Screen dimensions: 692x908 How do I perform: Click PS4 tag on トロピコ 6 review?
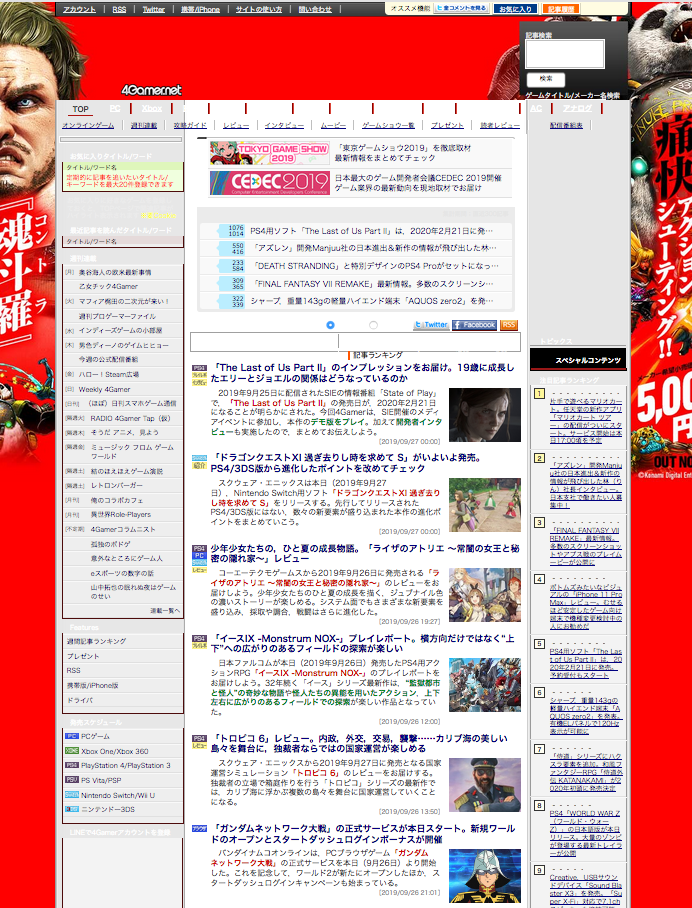[x=199, y=738]
